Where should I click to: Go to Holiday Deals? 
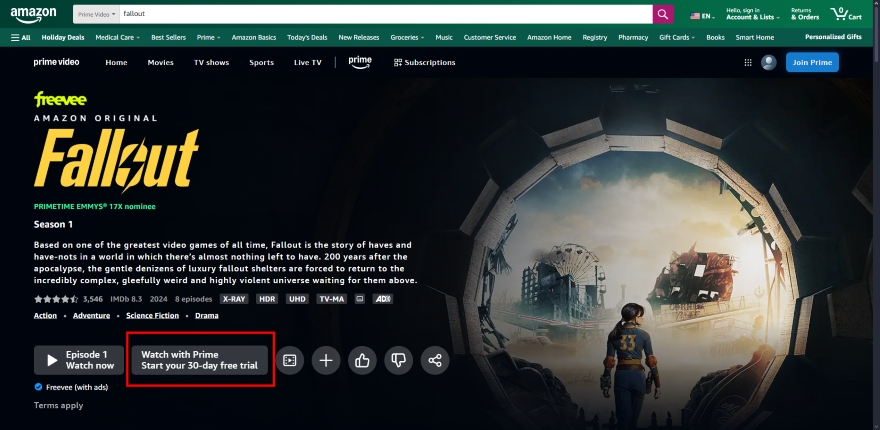click(63, 38)
